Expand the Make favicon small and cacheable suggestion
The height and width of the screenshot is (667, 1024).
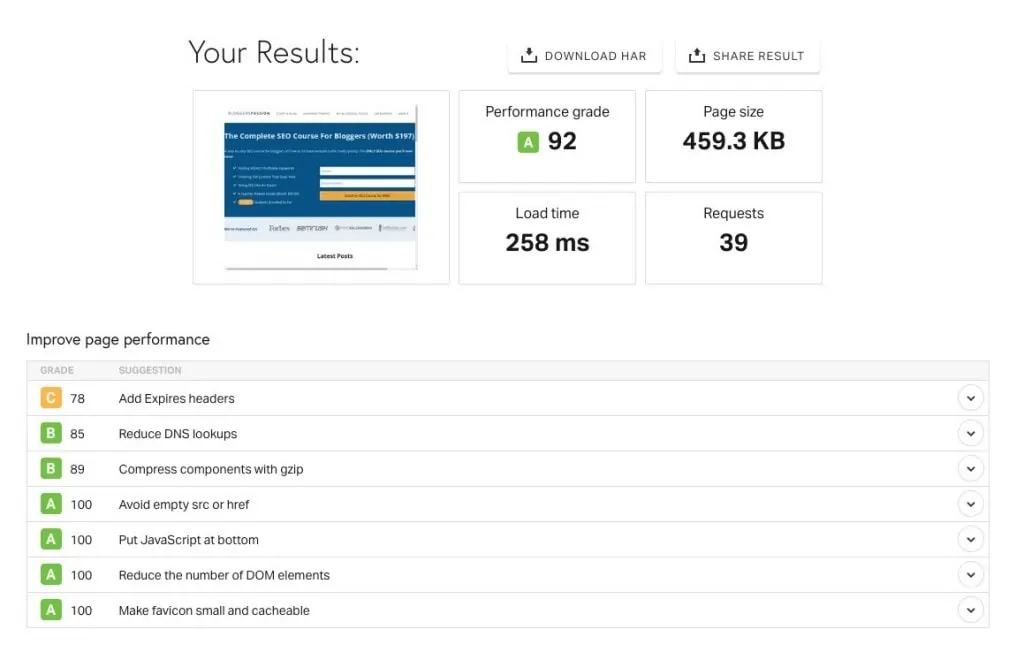[970, 610]
